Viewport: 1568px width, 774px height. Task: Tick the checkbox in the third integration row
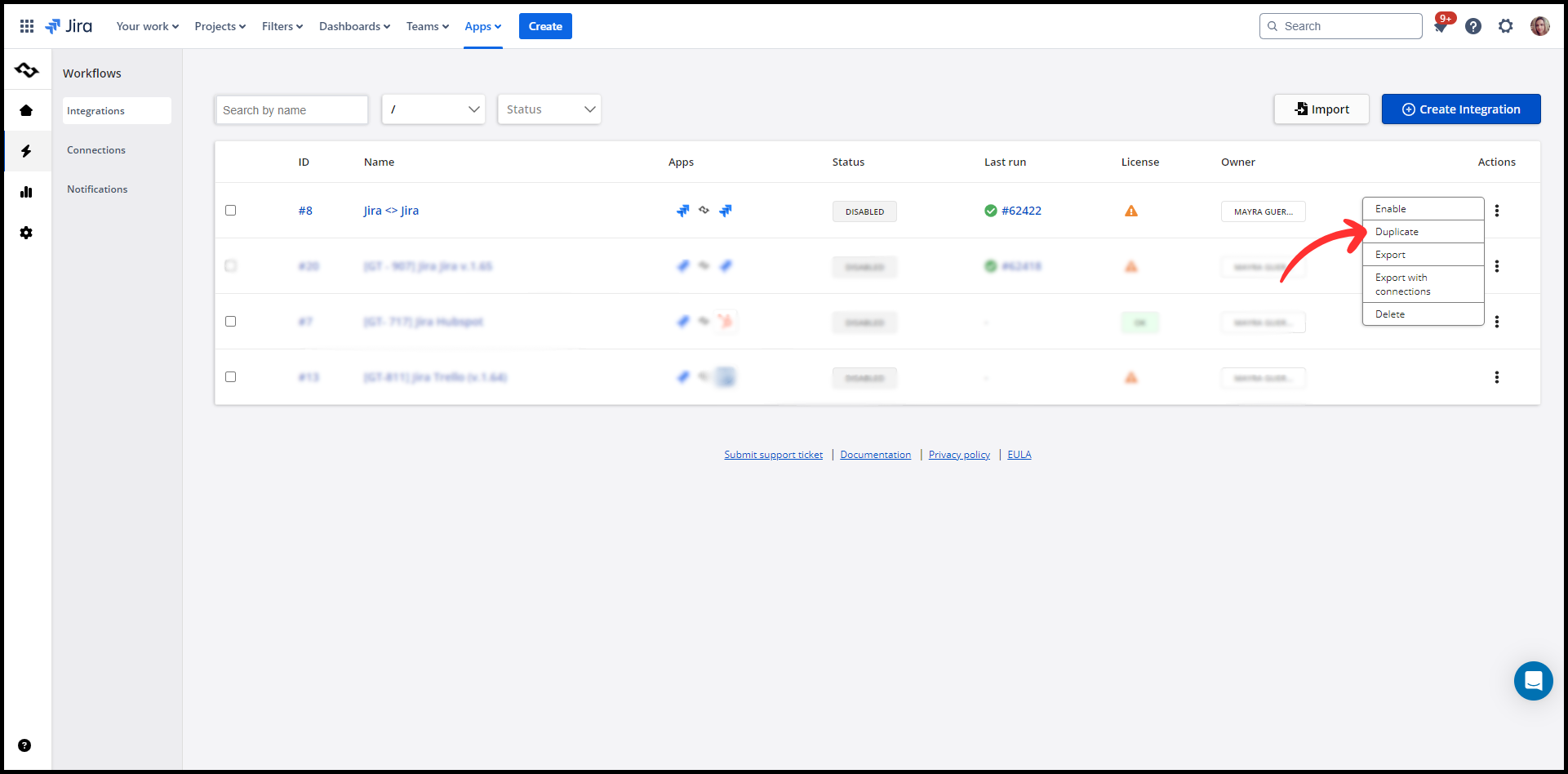pos(231,322)
